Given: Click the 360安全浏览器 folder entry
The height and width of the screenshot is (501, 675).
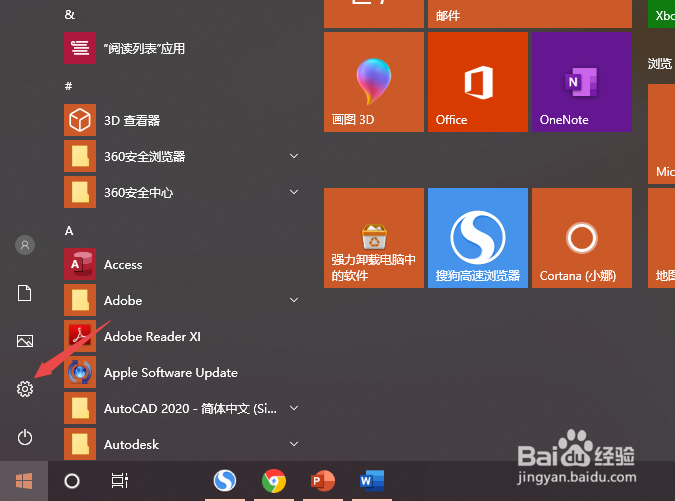Looking at the screenshot, I should point(183,156).
